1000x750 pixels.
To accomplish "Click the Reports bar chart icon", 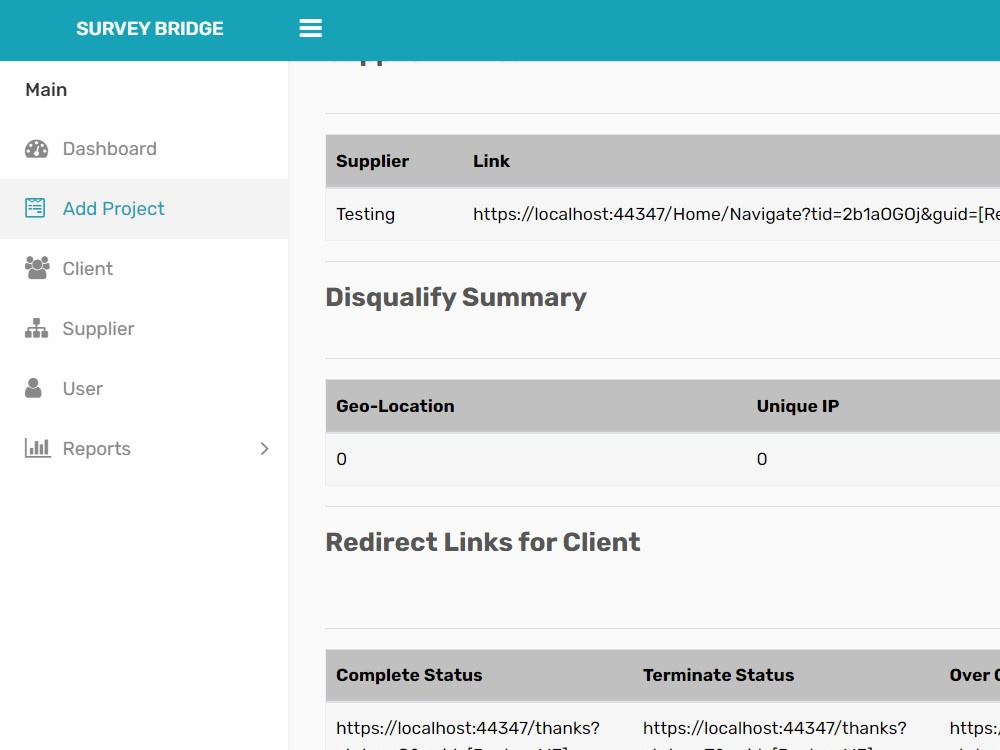I will pos(38,448).
